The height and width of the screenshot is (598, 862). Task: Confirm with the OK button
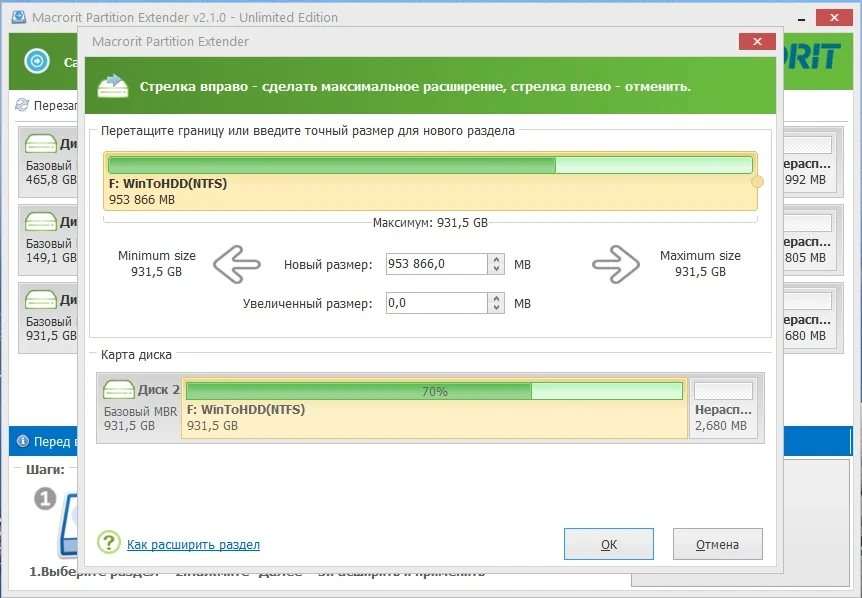pos(609,544)
